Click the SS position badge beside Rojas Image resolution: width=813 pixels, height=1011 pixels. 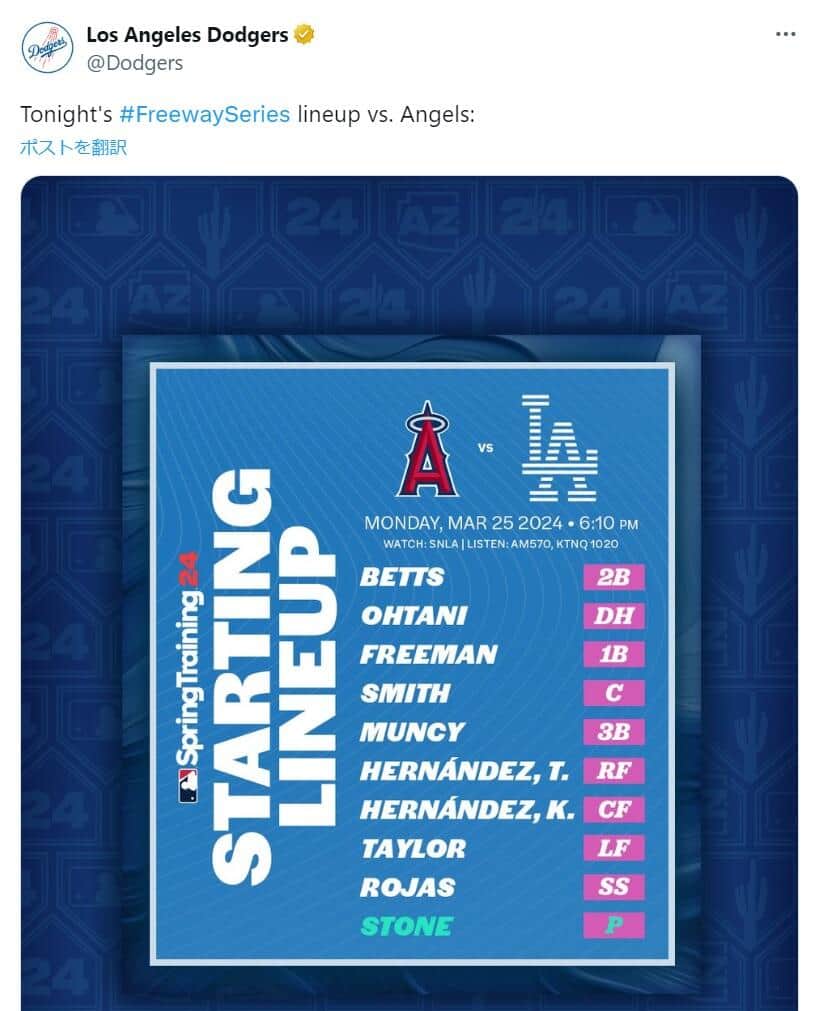[613, 887]
